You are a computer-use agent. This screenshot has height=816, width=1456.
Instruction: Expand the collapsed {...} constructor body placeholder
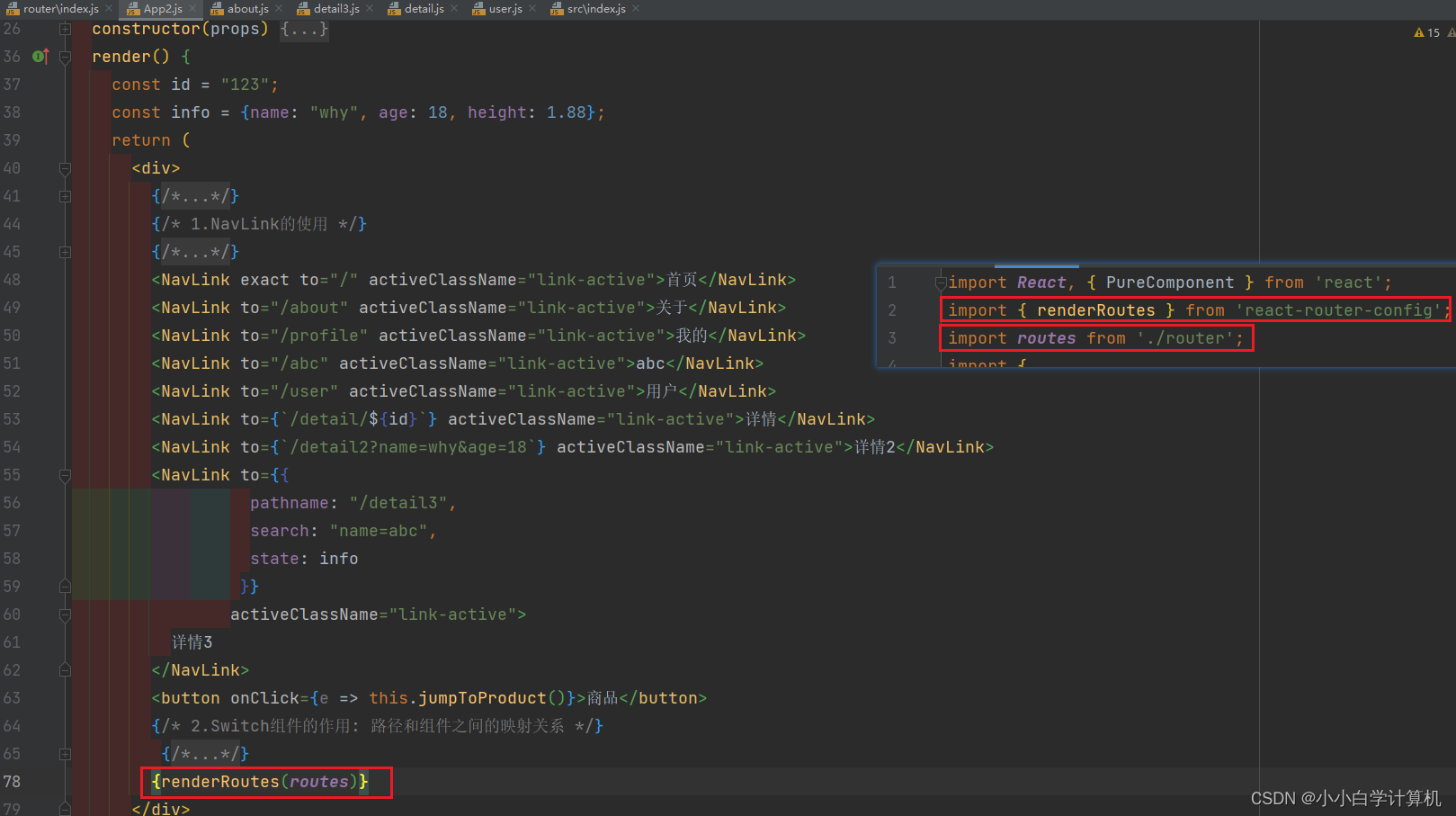[x=304, y=29]
